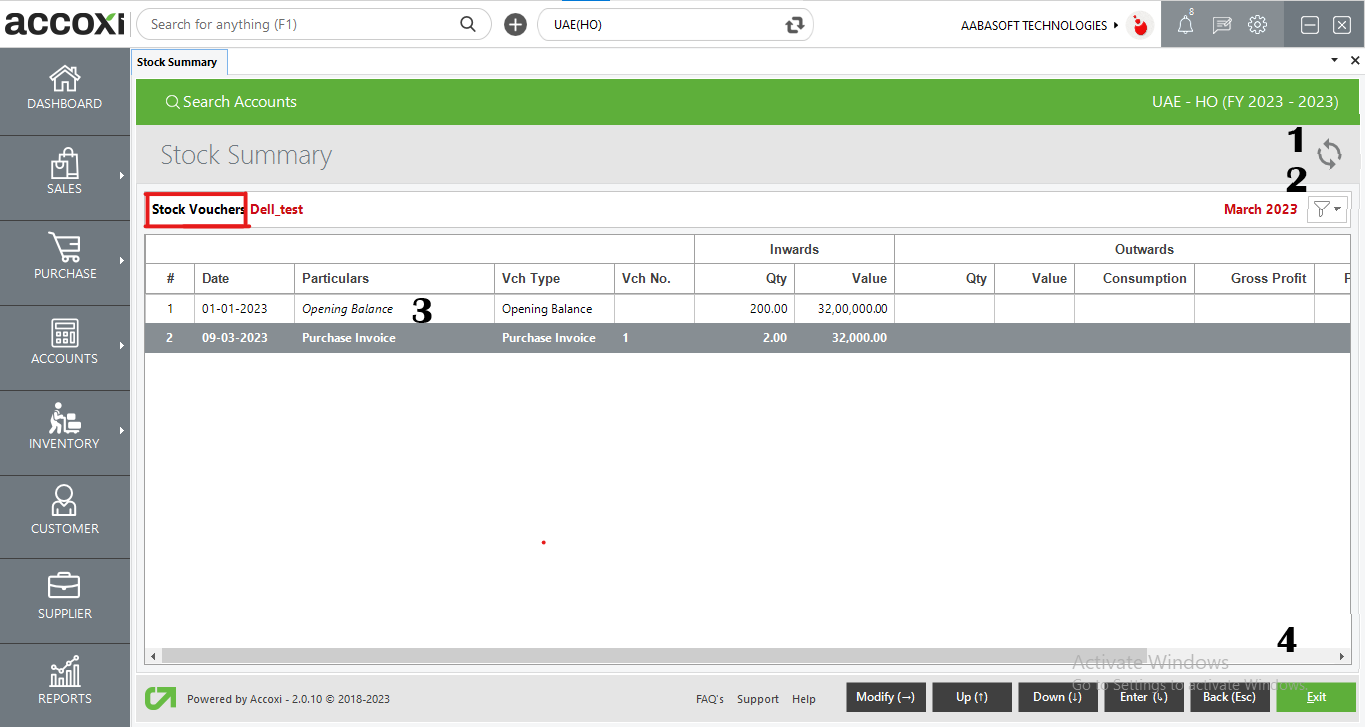Open the settings gear icon

(1258, 25)
